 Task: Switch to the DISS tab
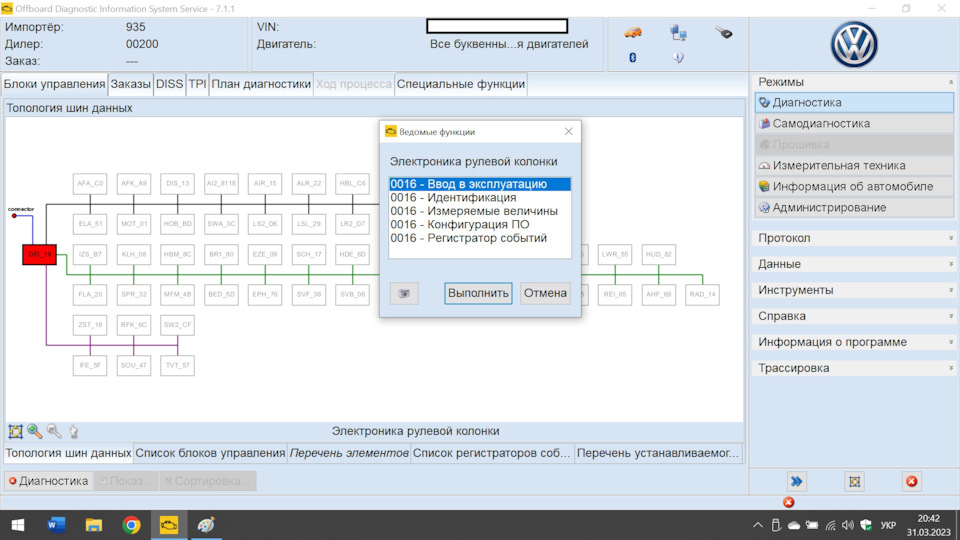[170, 84]
